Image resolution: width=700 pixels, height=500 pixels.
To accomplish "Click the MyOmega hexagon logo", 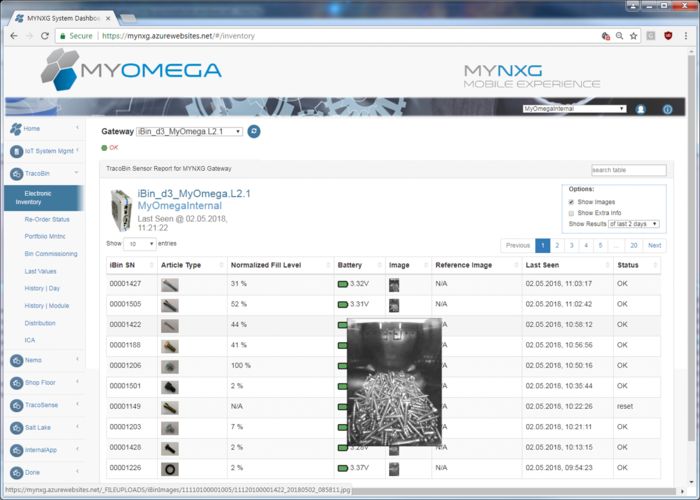I will pos(60,69).
